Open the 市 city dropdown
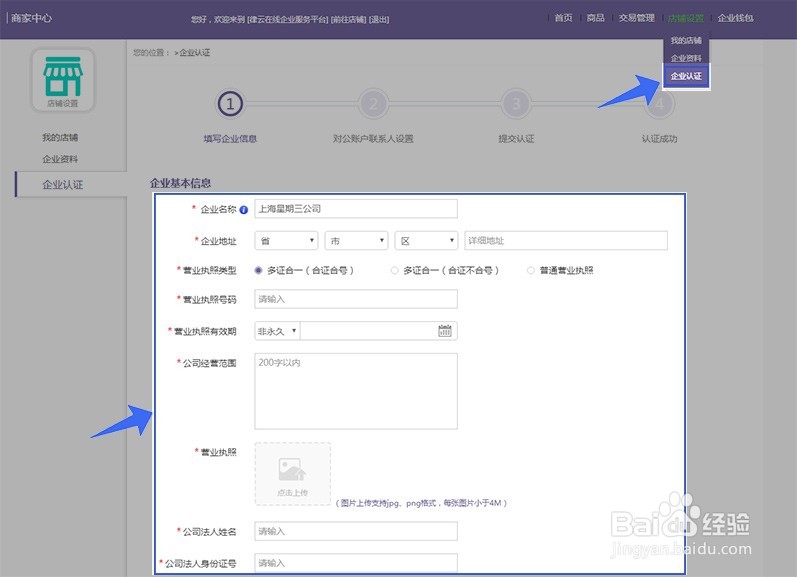Image resolution: width=797 pixels, height=577 pixels. pyautogui.click(x=356, y=240)
